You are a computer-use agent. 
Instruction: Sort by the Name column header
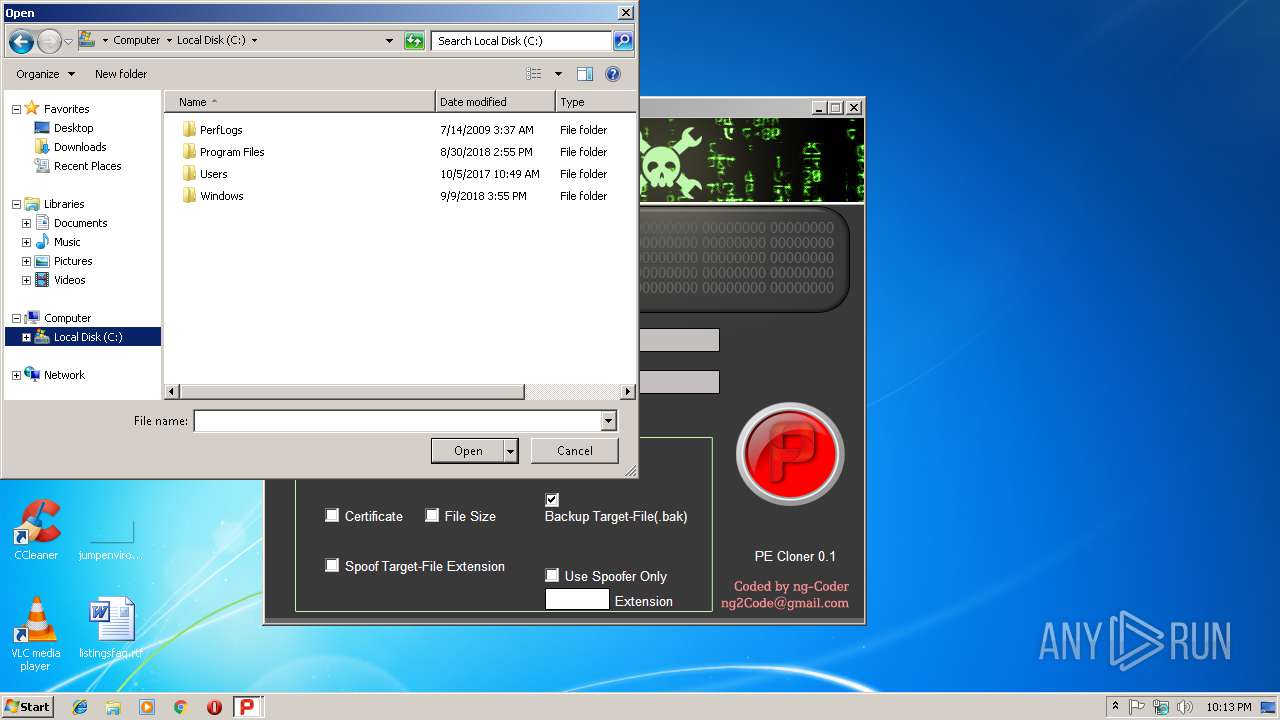(x=300, y=102)
